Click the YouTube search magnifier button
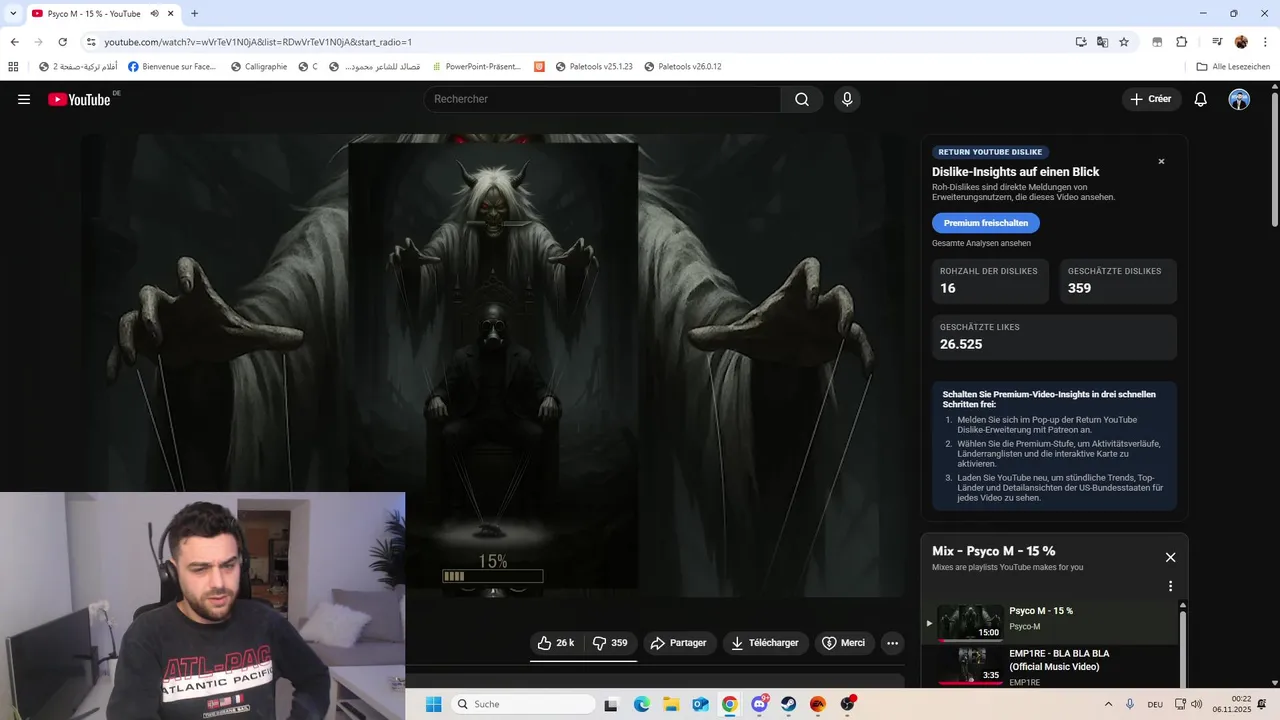The image size is (1280, 720). [802, 99]
